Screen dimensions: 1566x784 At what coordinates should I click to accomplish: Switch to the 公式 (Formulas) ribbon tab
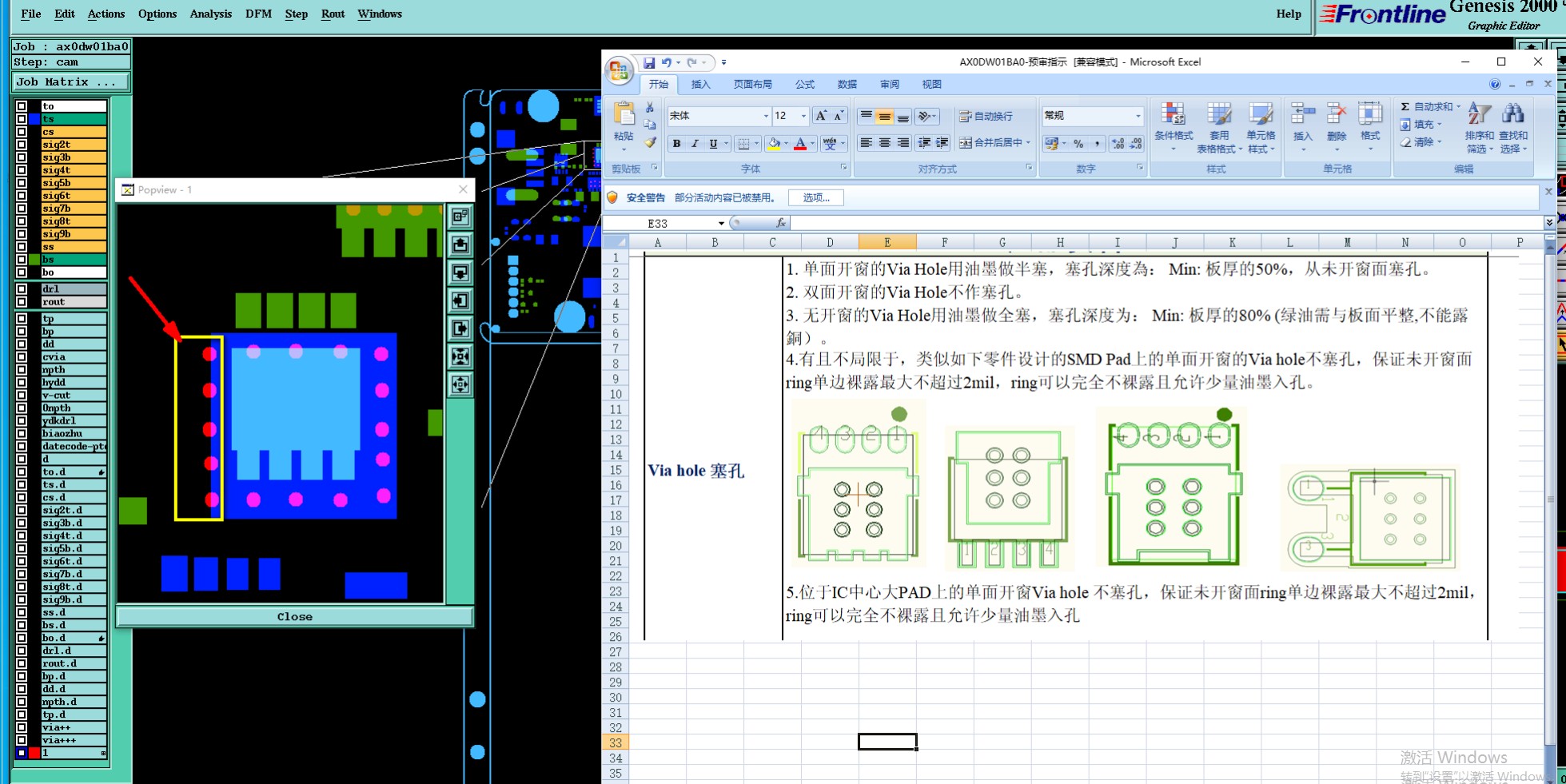(x=805, y=84)
